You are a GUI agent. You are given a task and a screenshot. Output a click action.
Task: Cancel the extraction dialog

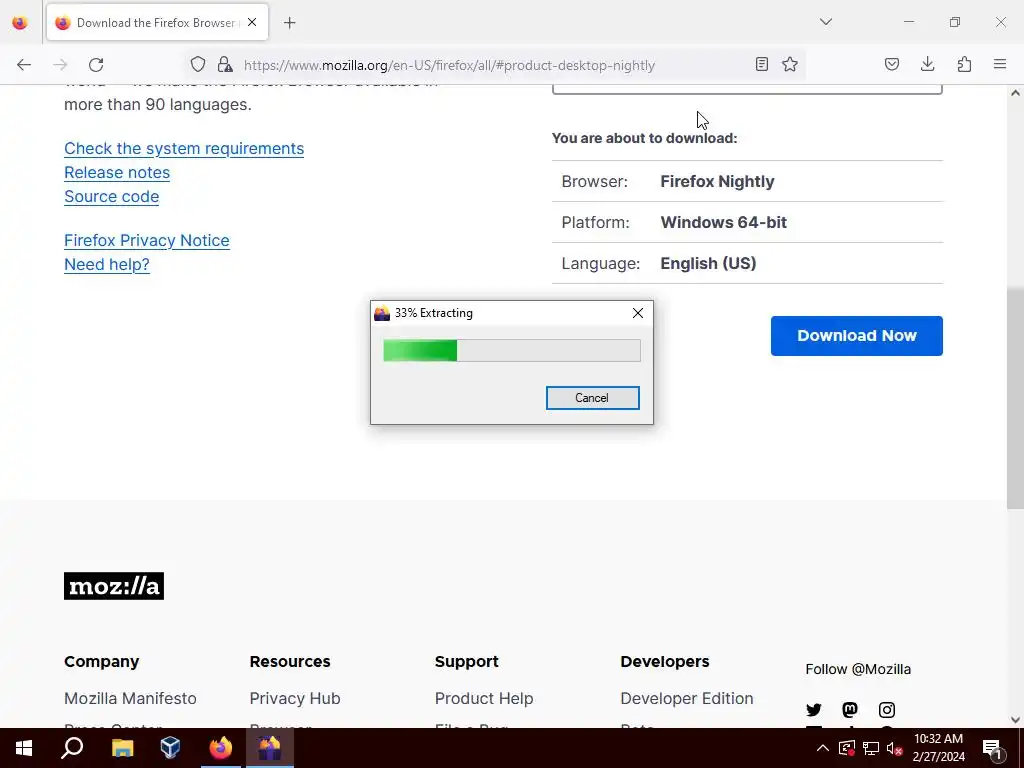(x=592, y=398)
